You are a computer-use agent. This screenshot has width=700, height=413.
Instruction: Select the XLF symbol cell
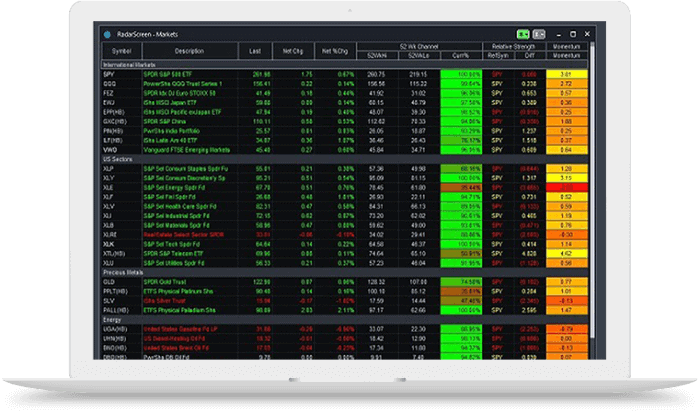click(121, 197)
